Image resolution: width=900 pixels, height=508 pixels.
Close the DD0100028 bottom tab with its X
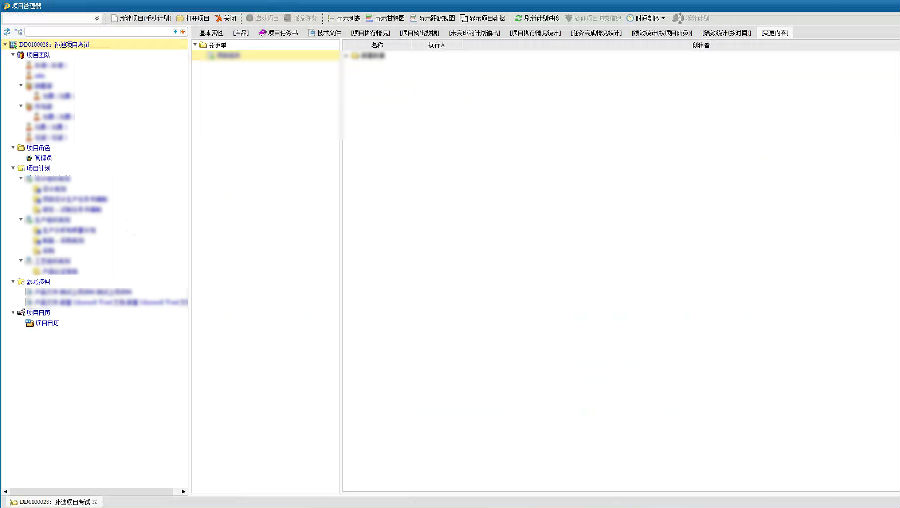pos(95,502)
